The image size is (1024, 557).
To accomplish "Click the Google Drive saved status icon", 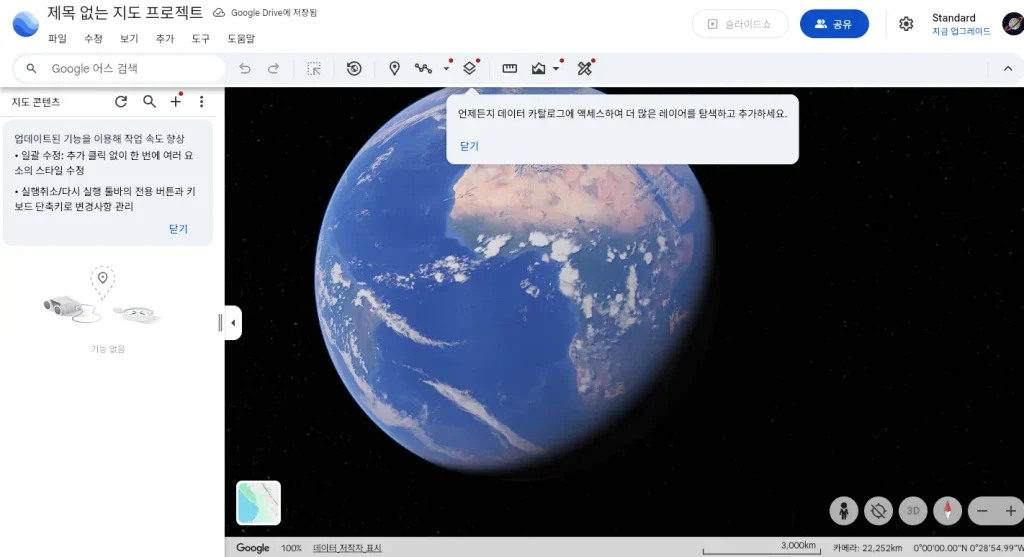I will pos(219,13).
